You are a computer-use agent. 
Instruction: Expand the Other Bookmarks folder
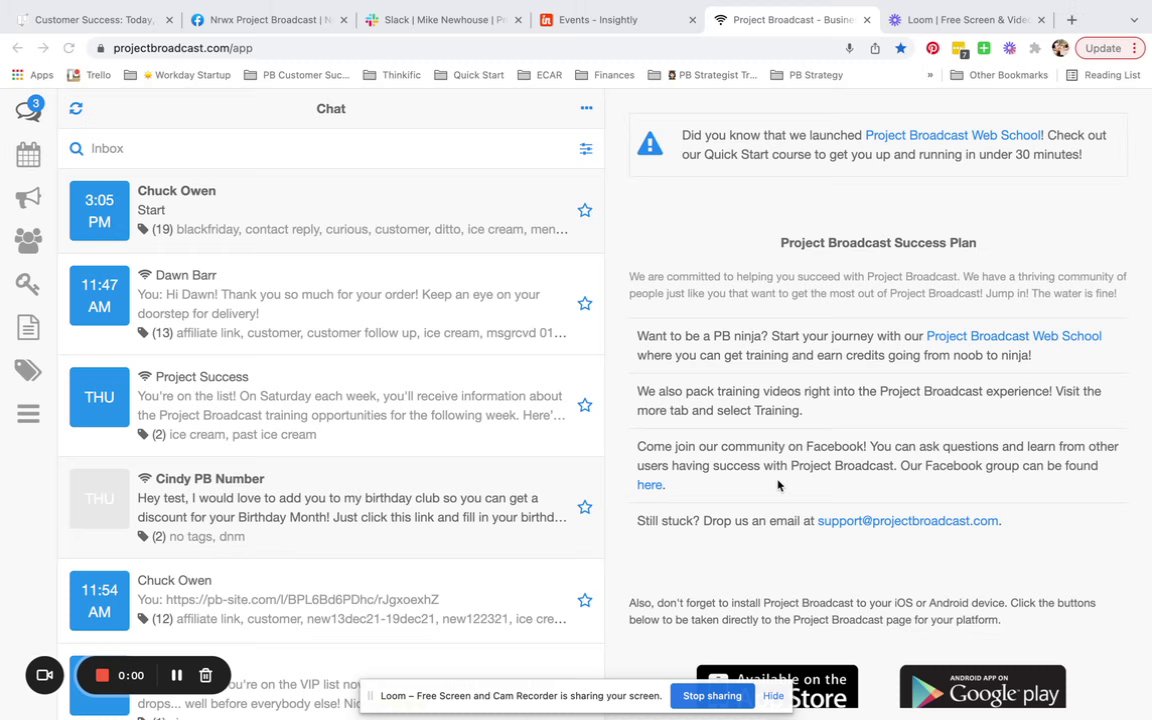[x=999, y=75]
